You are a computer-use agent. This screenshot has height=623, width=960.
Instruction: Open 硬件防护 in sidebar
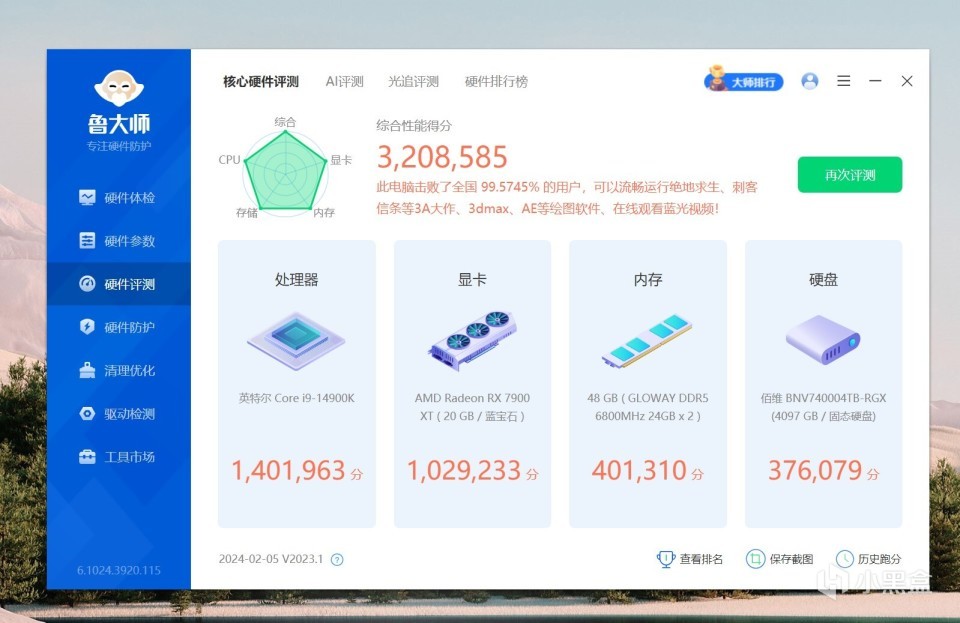[119, 327]
